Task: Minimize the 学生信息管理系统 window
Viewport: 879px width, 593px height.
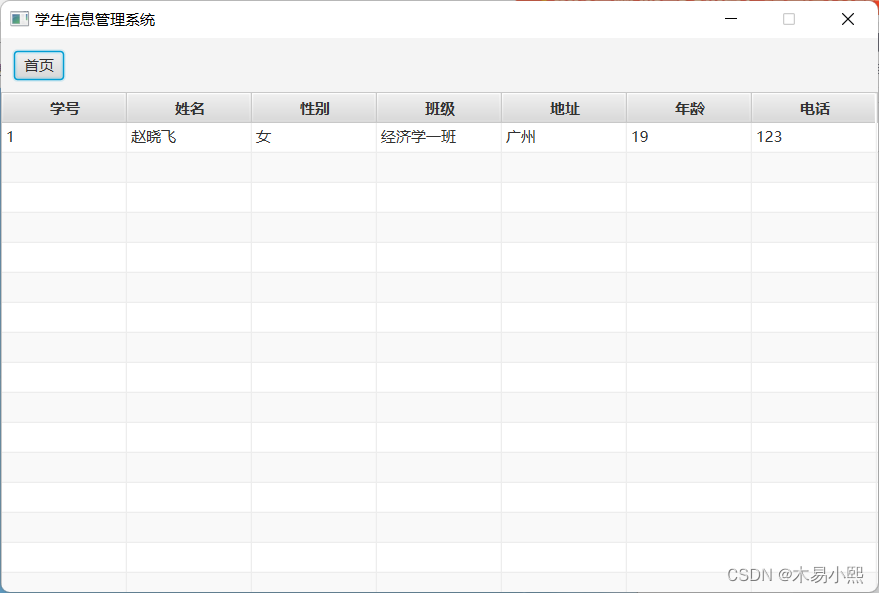Action: pyautogui.click(x=730, y=19)
